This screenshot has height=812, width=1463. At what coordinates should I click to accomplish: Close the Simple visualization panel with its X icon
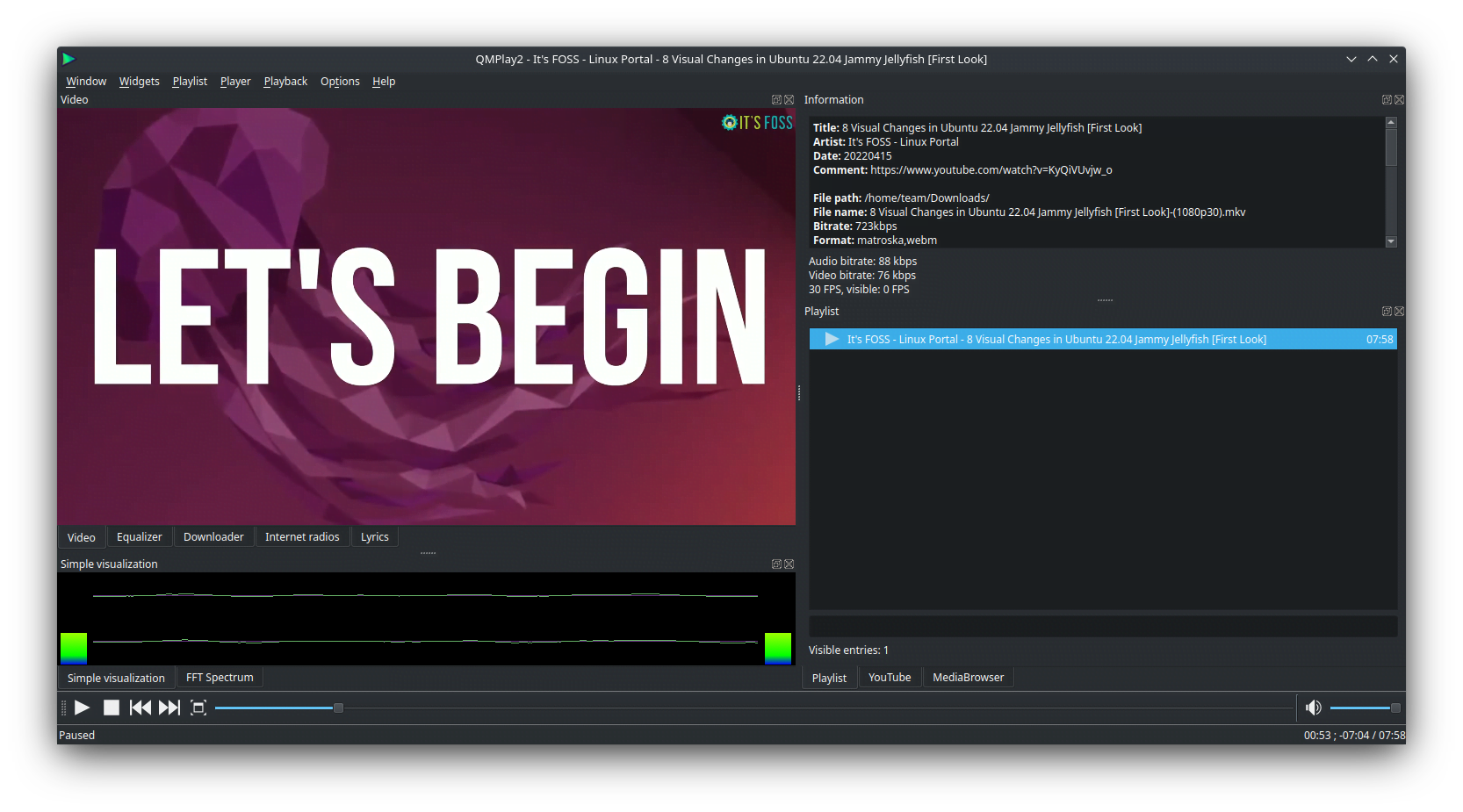tap(789, 564)
